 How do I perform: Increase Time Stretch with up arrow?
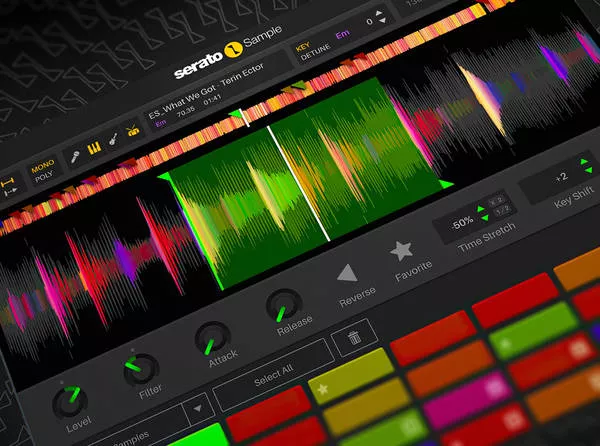point(483,209)
